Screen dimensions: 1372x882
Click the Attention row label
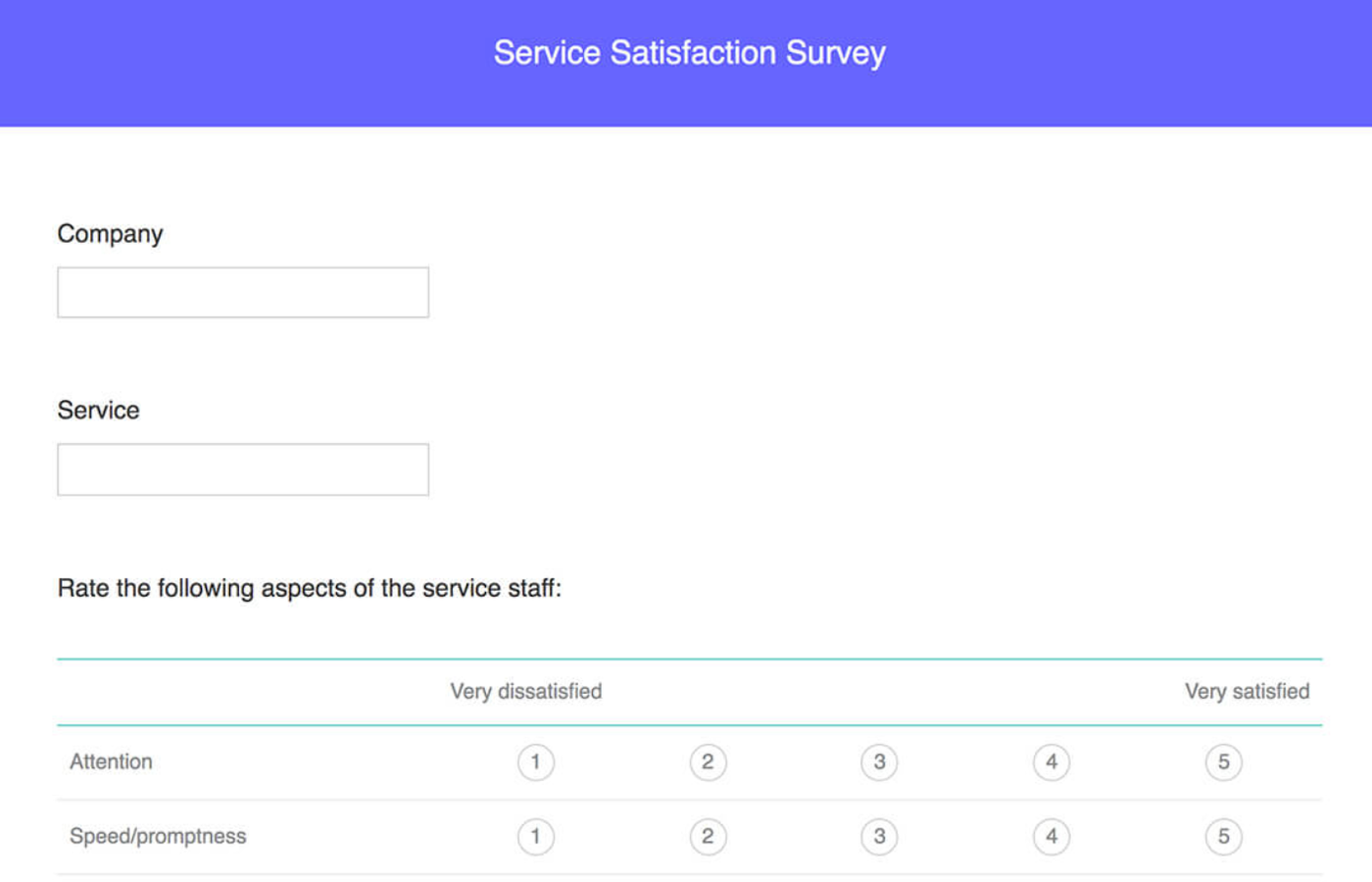point(111,762)
